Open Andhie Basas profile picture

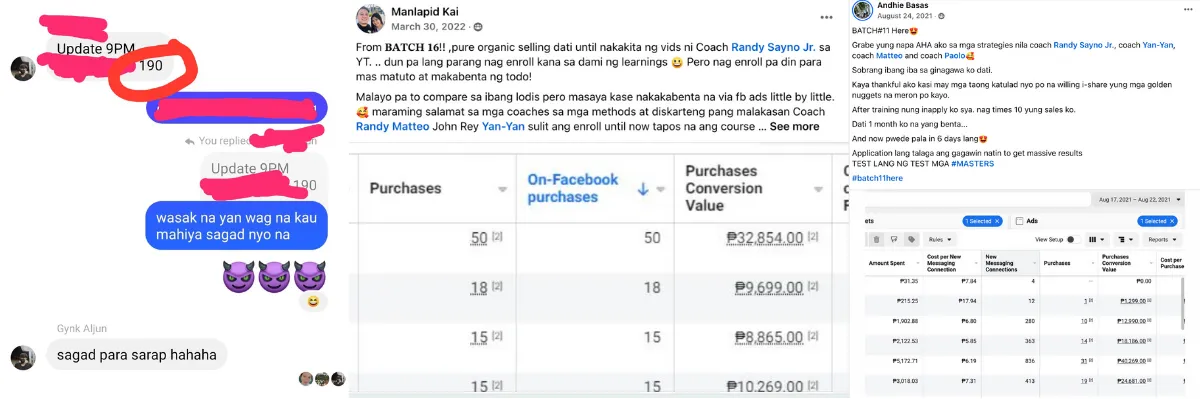862,10
